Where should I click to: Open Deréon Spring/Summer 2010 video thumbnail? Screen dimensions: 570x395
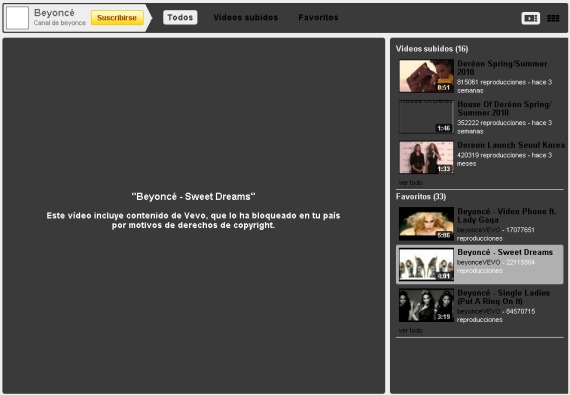coord(426,76)
